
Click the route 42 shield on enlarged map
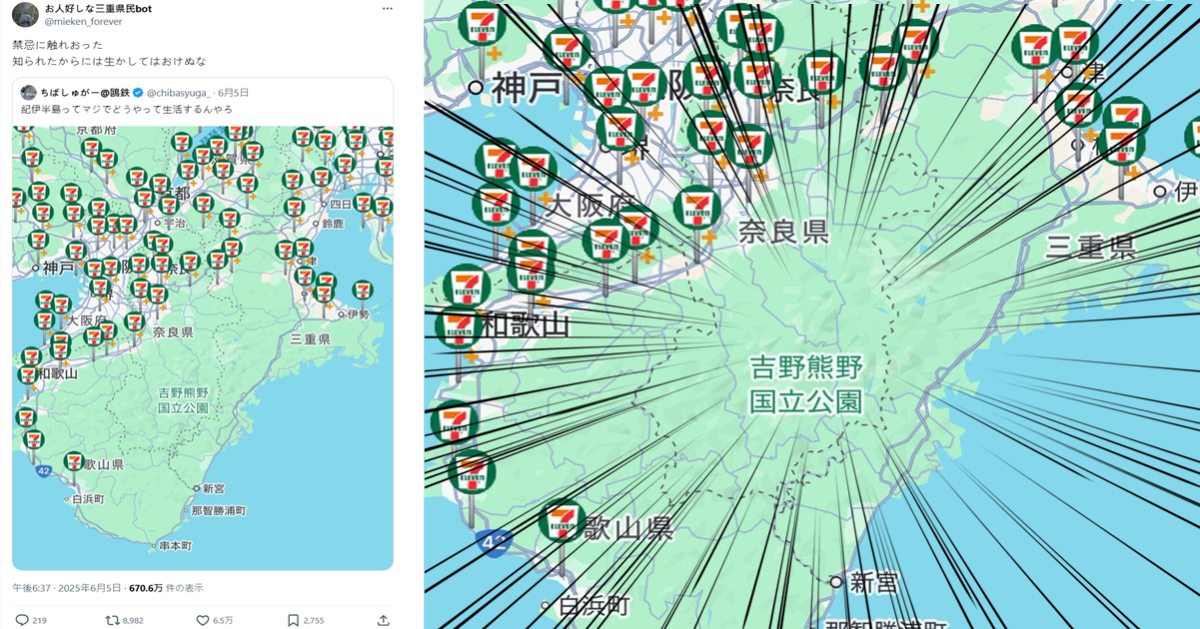point(494,542)
